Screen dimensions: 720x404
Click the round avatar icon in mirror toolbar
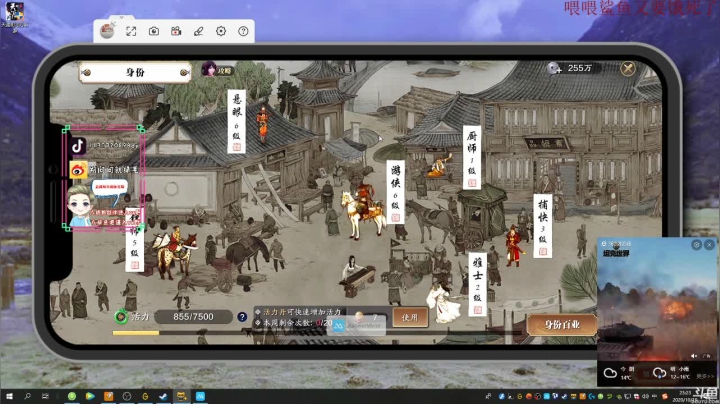point(107,31)
